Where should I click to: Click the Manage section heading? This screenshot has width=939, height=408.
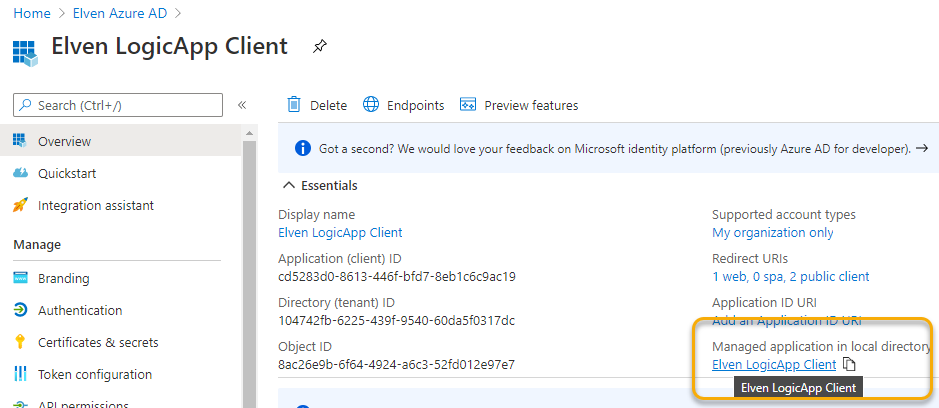[x=37, y=244]
